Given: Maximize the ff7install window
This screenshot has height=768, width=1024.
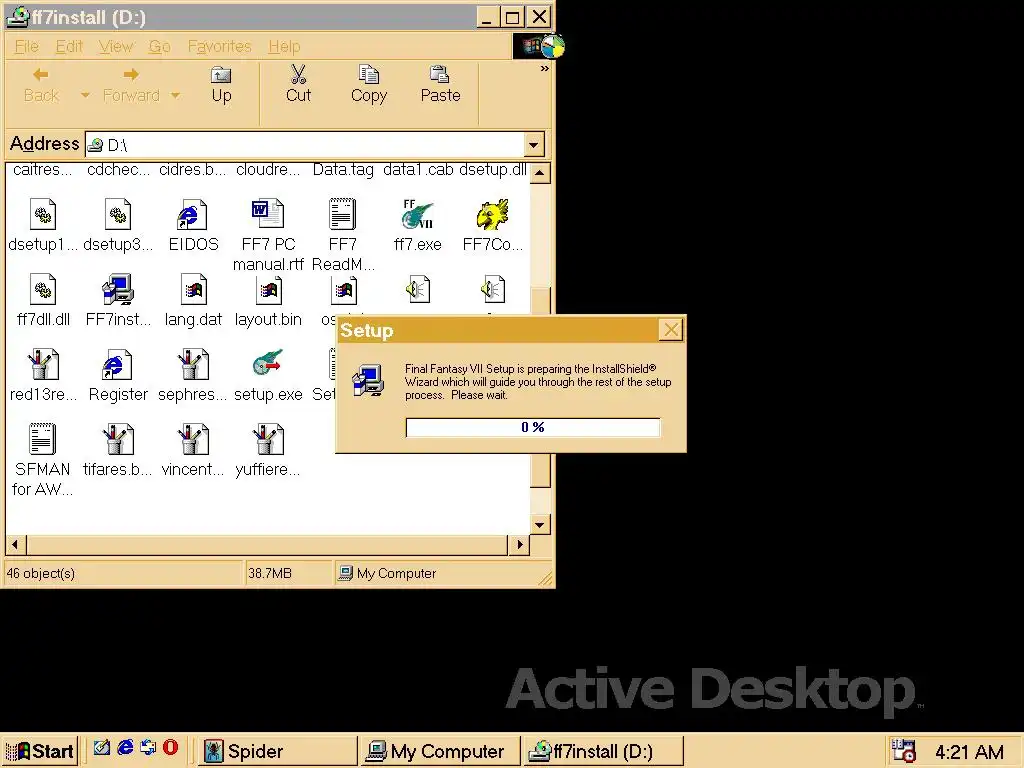Looking at the screenshot, I should tap(513, 17).
